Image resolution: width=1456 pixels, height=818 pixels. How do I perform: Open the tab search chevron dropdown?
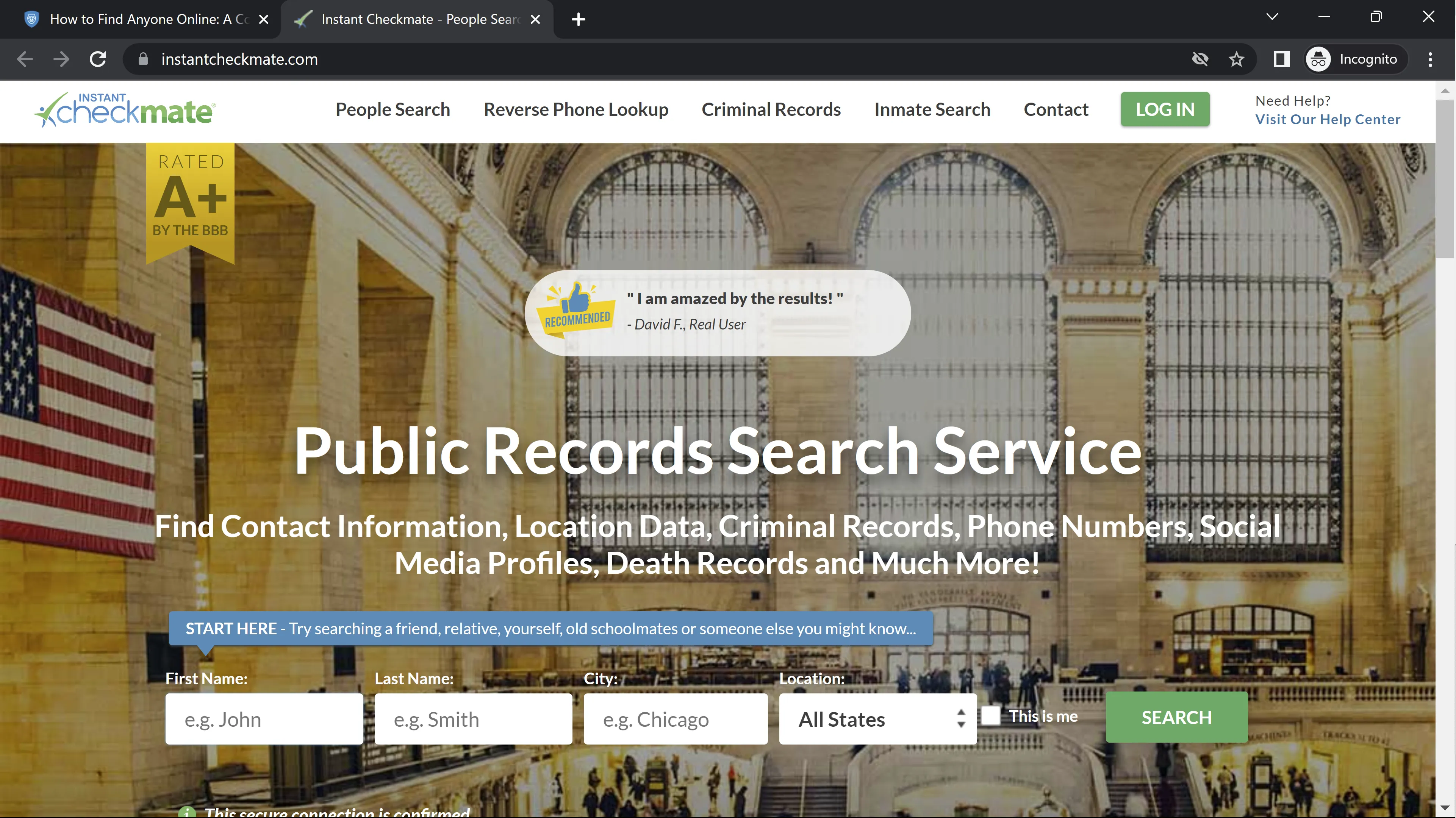point(1272,16)
